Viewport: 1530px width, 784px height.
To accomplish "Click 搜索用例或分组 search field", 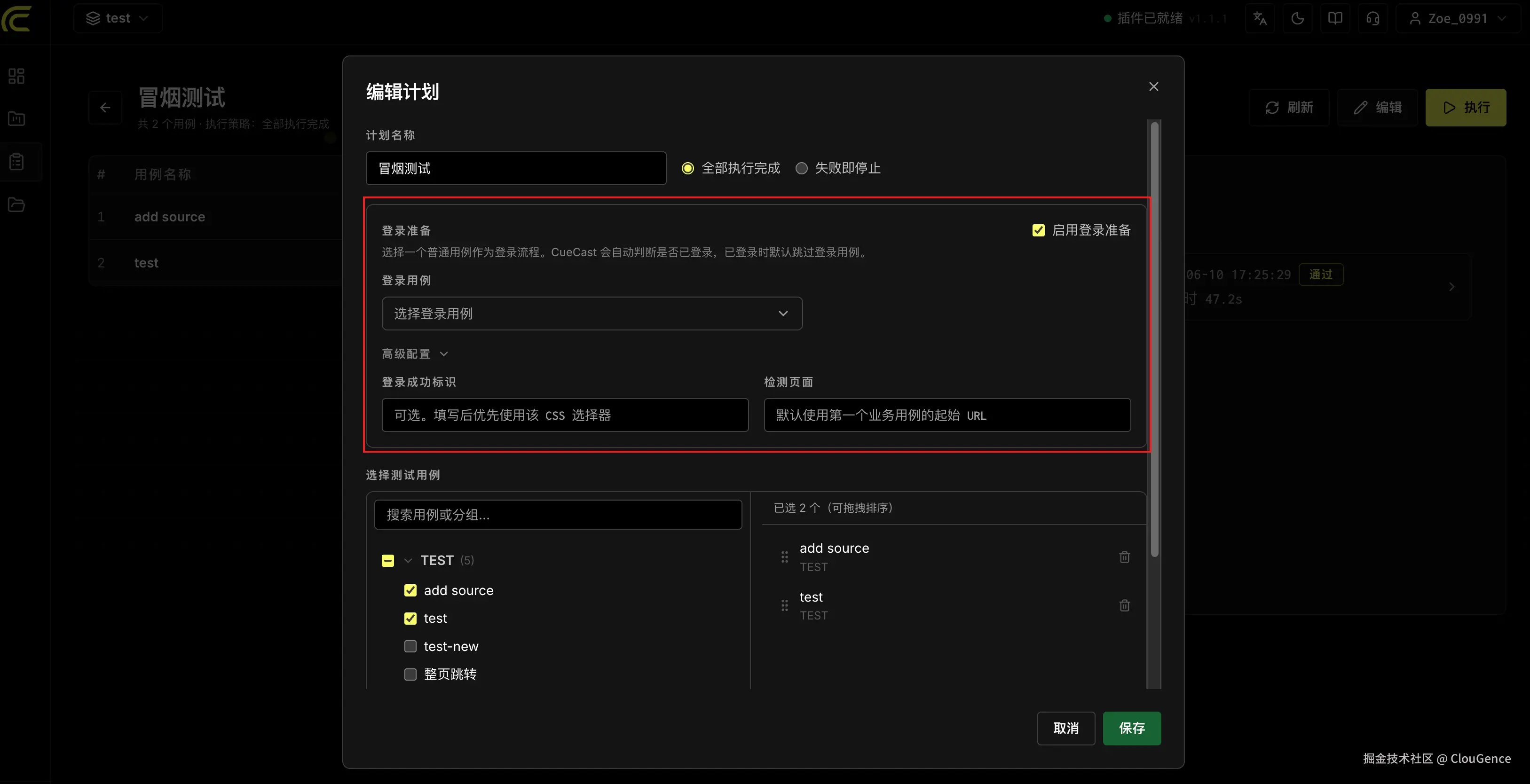I will [x=558, y=514].
